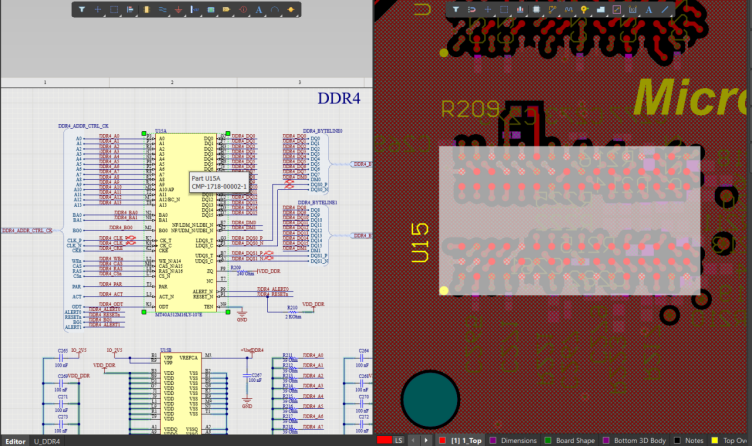The image size is (753, 447).
Task: Click the Place Via tool in PCB toolbar
Action: [585, 9]
